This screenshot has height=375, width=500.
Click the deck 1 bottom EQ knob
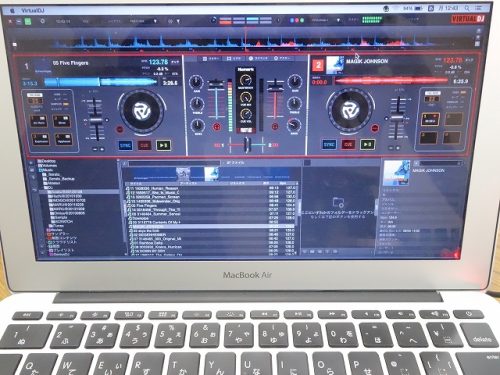[x=198, y=125]
